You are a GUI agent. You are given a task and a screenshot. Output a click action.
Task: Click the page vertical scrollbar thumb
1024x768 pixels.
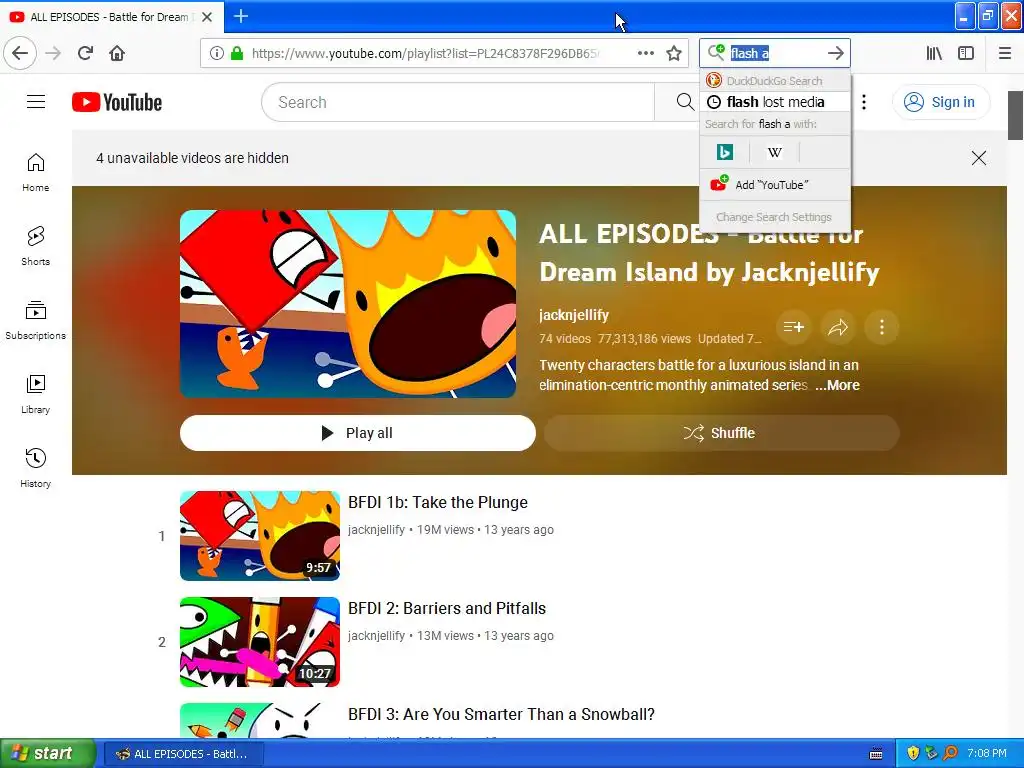pyautogui.click(x=1015, y=115)
